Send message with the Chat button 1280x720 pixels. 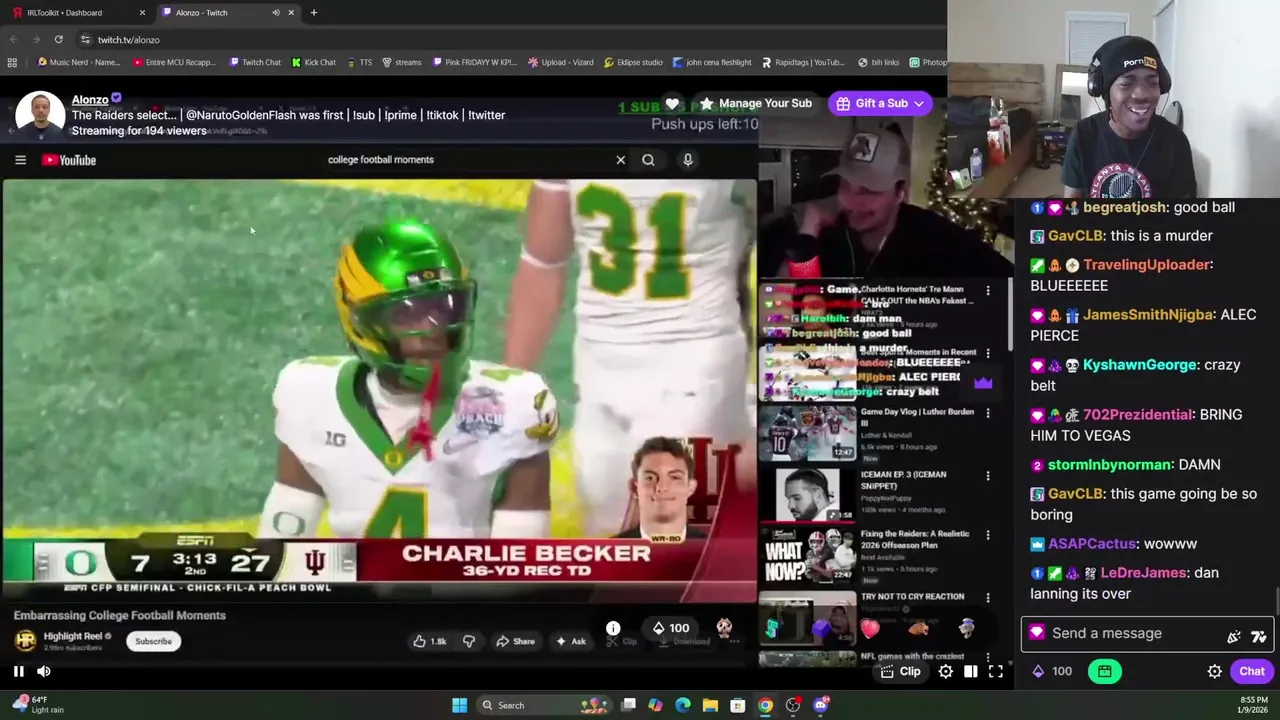click(1252, 672)
